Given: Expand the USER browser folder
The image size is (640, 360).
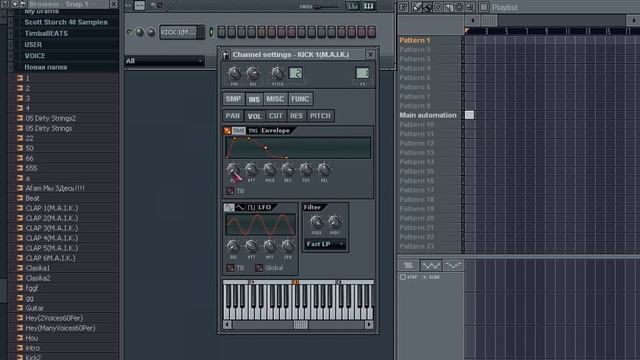Looking at the screenshot, I should [x=33, y=44].
